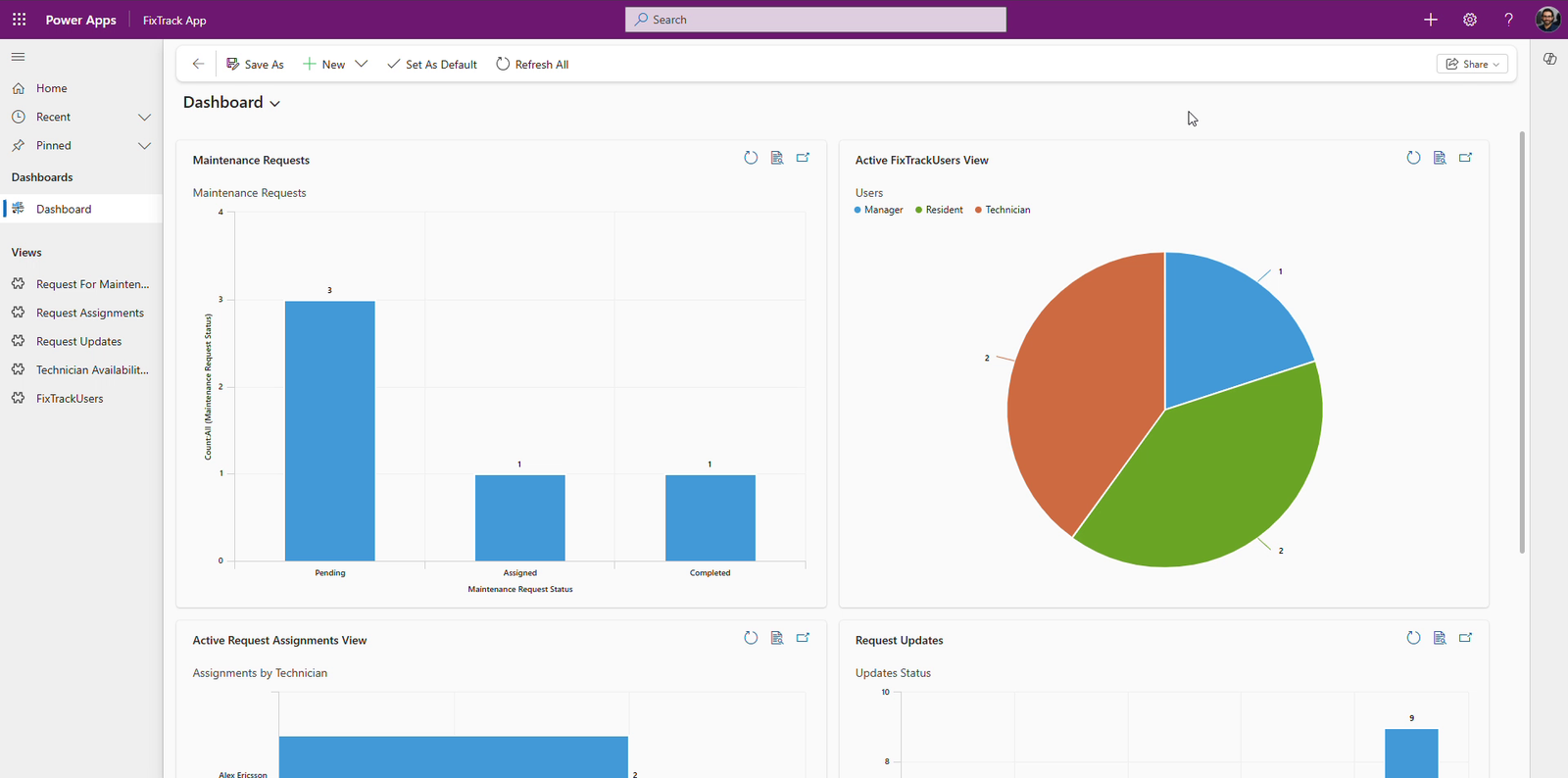Collapse the left navigation hamburger menu
The width and height of the screenshot is (1568, 778).
(x=19, y=57)
